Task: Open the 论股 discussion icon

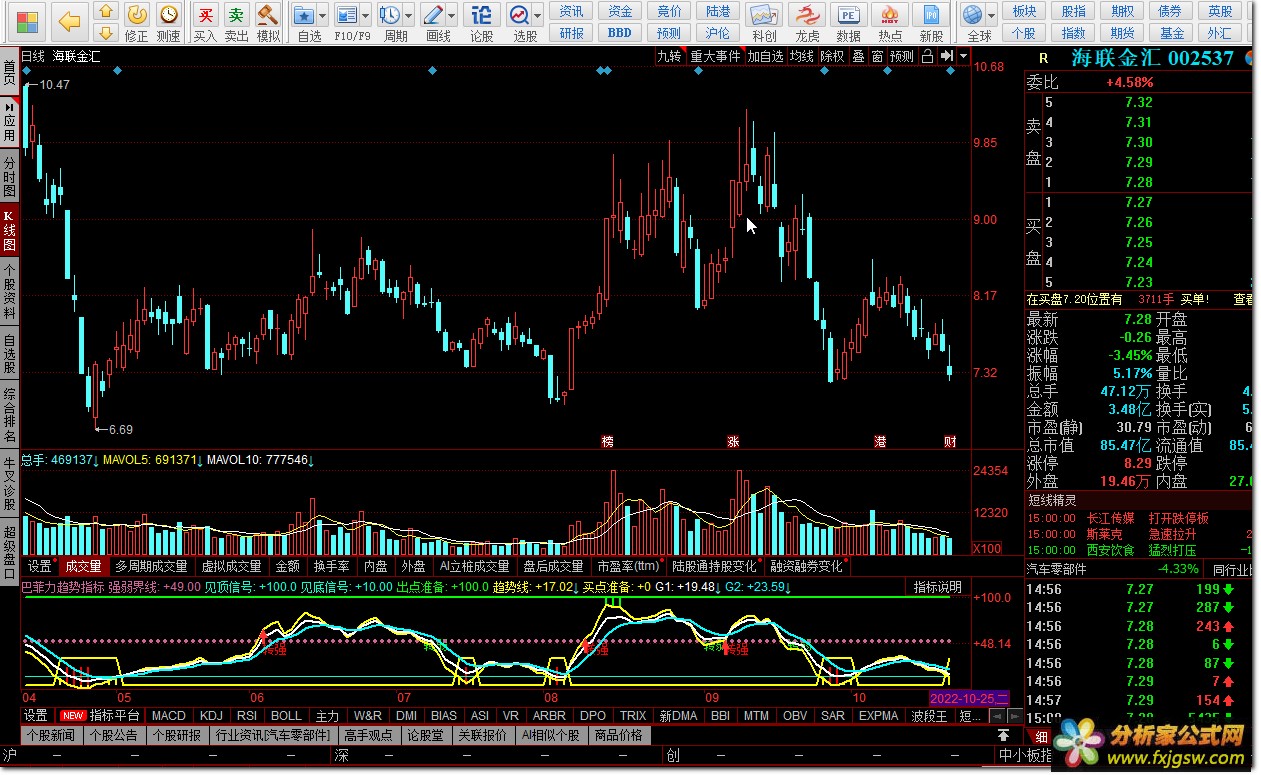Action: tap(481, 15)
